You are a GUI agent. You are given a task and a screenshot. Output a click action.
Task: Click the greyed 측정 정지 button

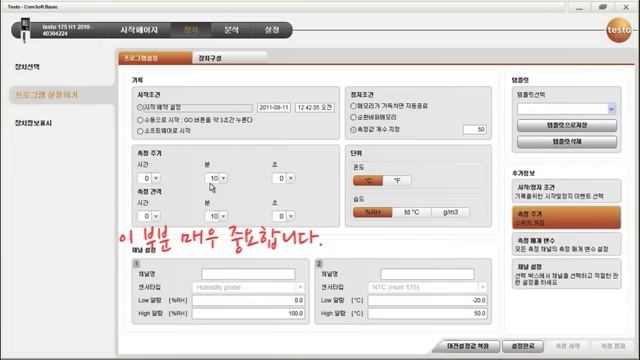click(x=613, y=346)
